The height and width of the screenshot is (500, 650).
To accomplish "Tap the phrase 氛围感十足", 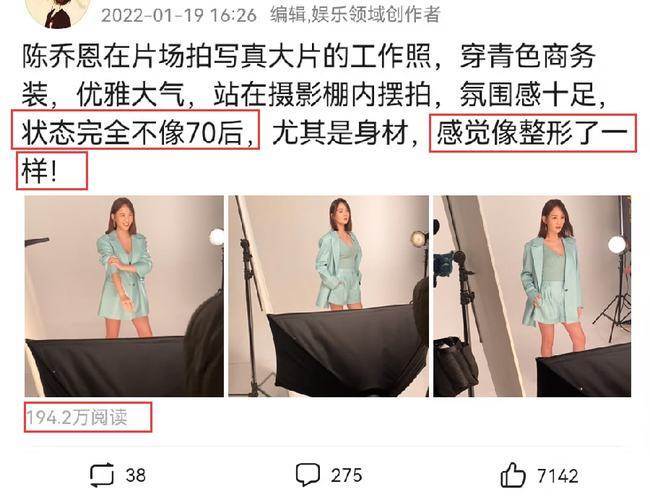I will point(527,95).
